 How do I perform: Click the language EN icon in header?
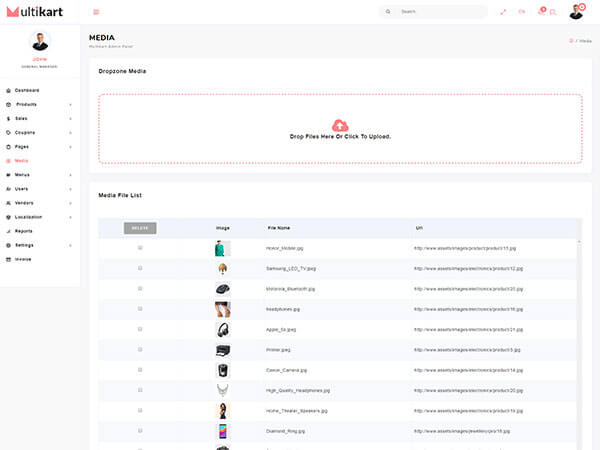pos(521,12)
